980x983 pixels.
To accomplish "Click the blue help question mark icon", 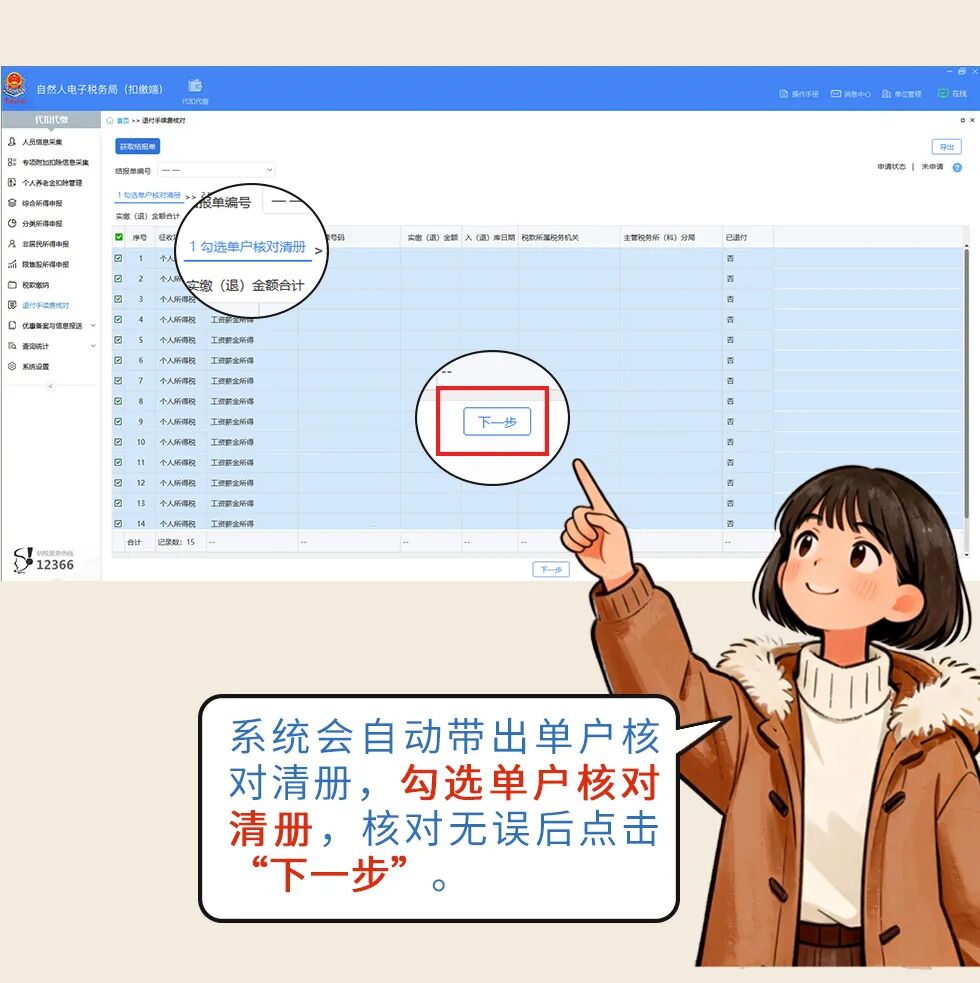I will pyautogui.click(x=957, y=167).
